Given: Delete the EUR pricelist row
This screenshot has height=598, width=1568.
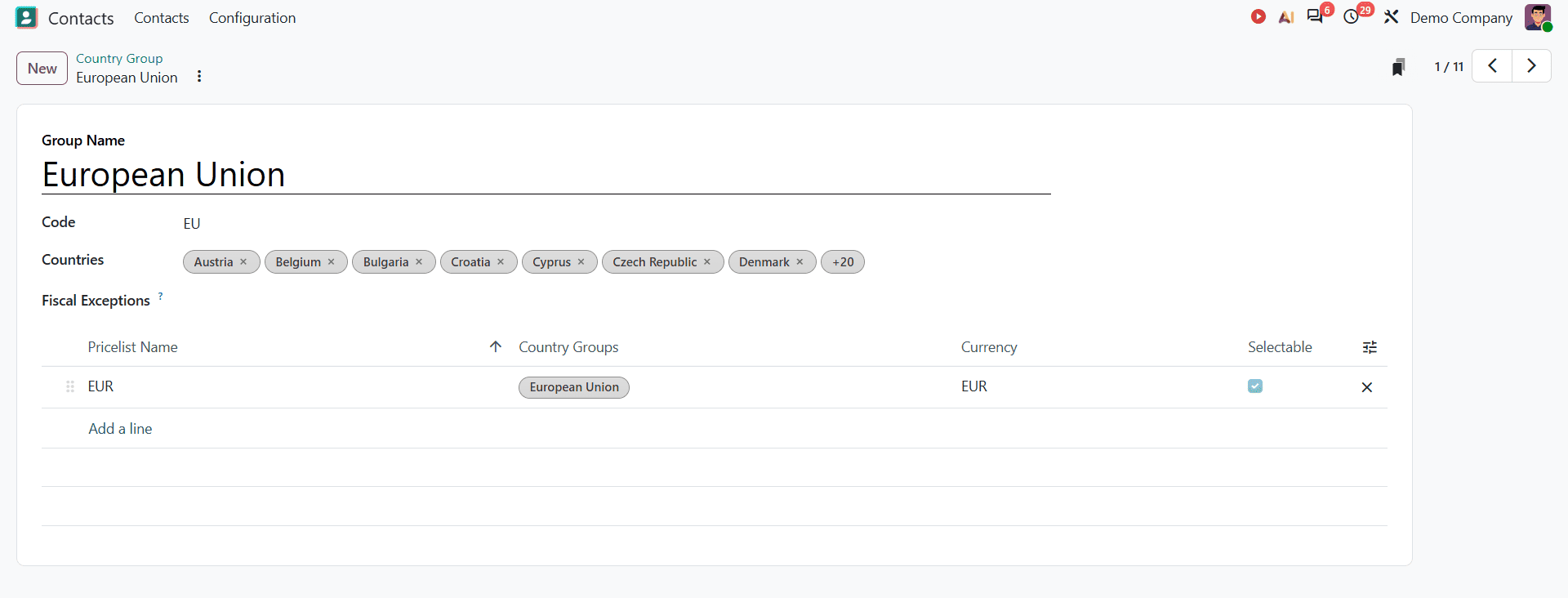Looking at the screenshot, I should [1367, 387].
